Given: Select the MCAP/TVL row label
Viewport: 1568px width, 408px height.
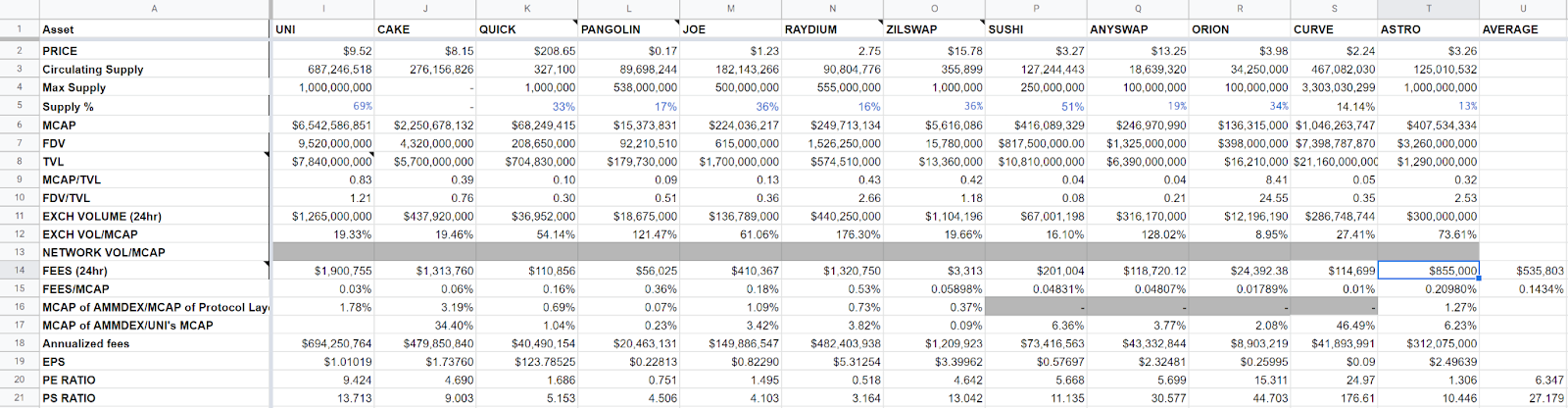Looking at the screenshot, I should click(x=154, y=179).
